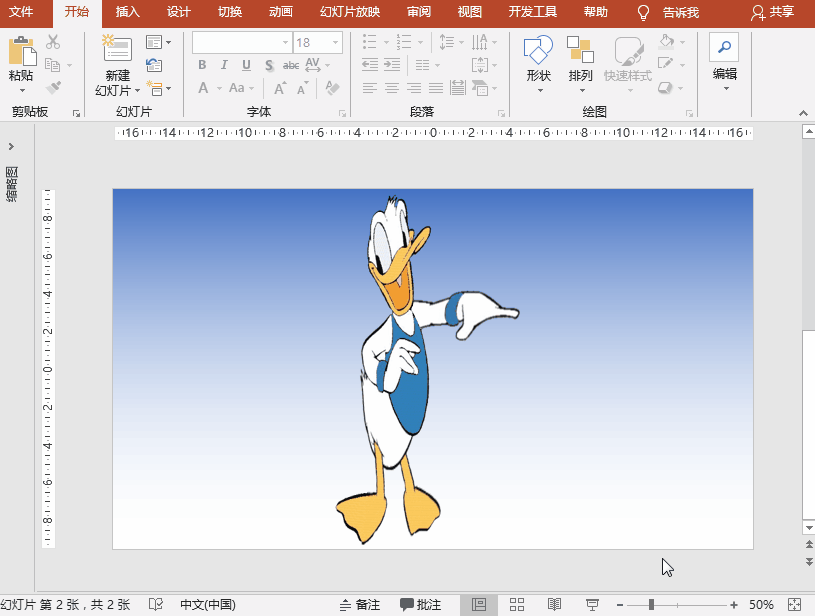Open the Quick Styles gallery

pyautogui.click(x=628, y=63)
